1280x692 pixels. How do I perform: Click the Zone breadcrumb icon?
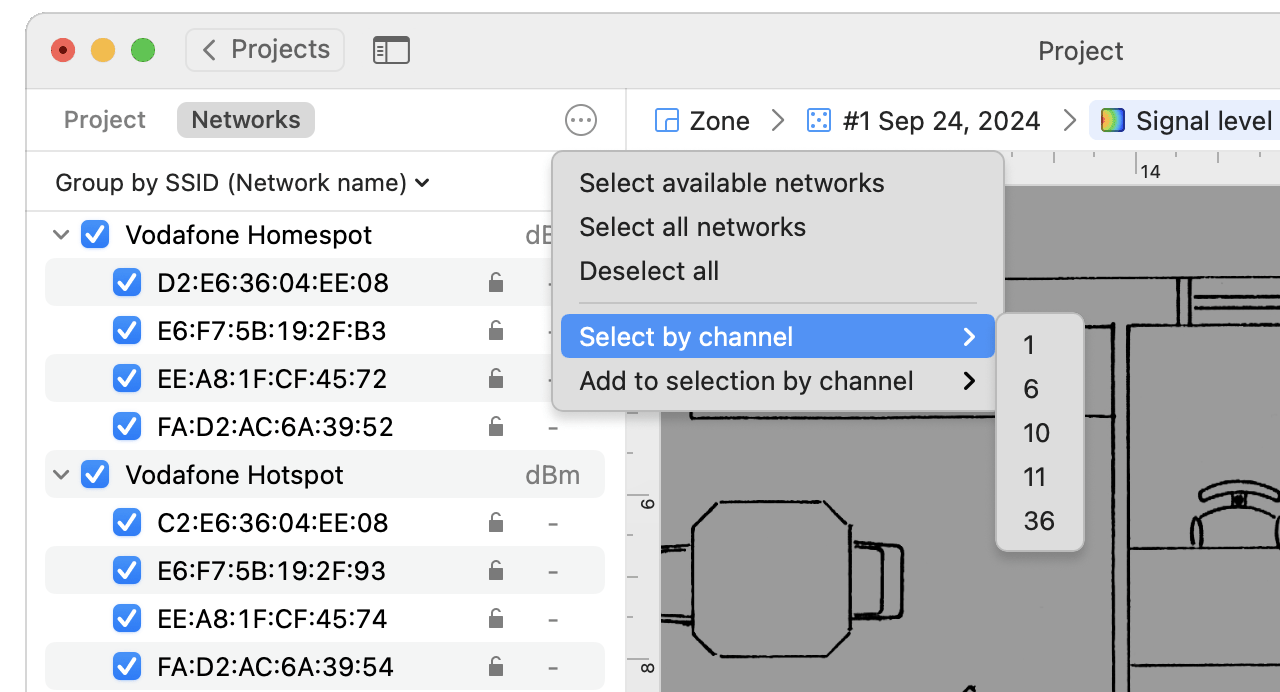tap(667, 121)
